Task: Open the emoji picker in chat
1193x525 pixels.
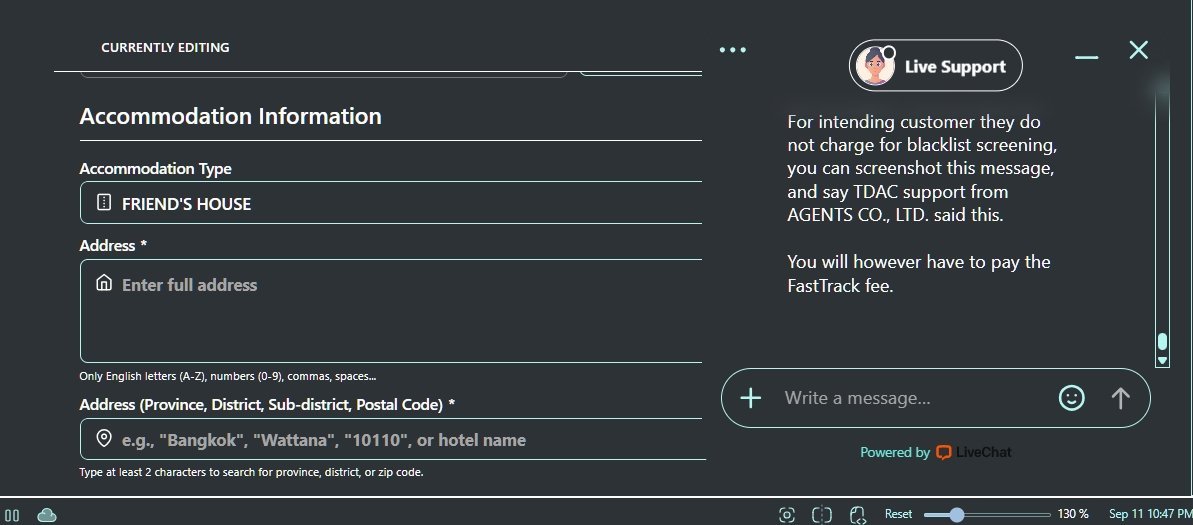Action: click(1071, 398)
